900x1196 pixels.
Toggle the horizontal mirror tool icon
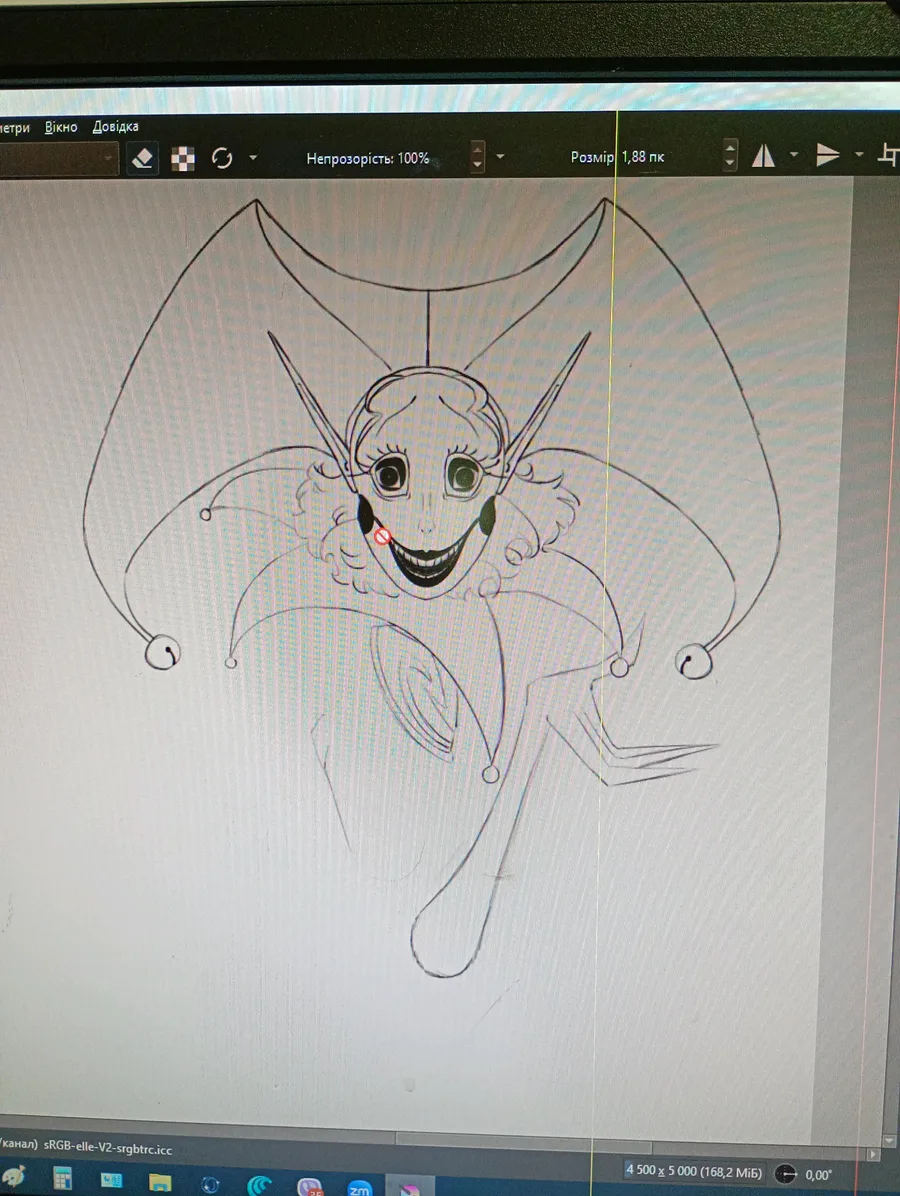[x=763, y=156]
